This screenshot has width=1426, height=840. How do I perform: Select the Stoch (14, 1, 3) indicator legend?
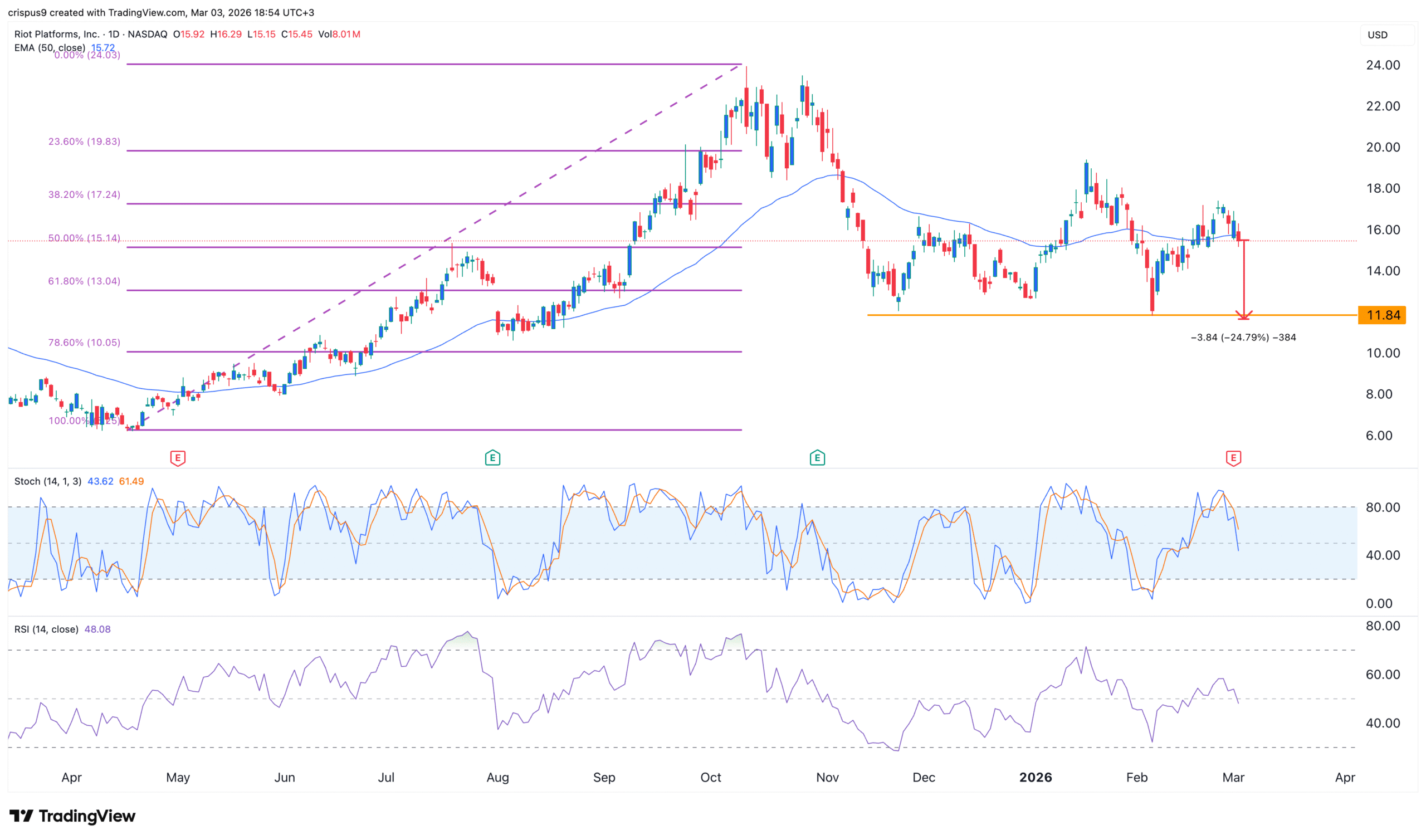pos(47,481)
